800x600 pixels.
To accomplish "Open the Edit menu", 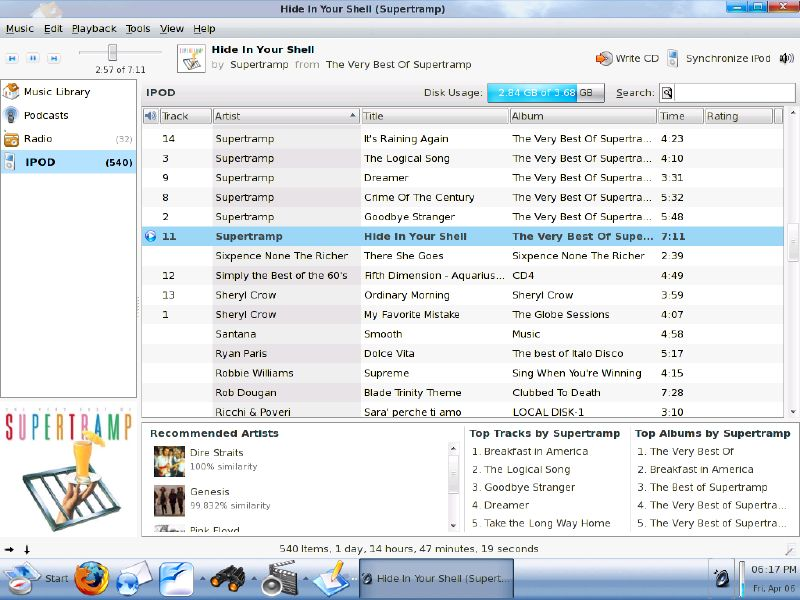I will coord(53,29).
